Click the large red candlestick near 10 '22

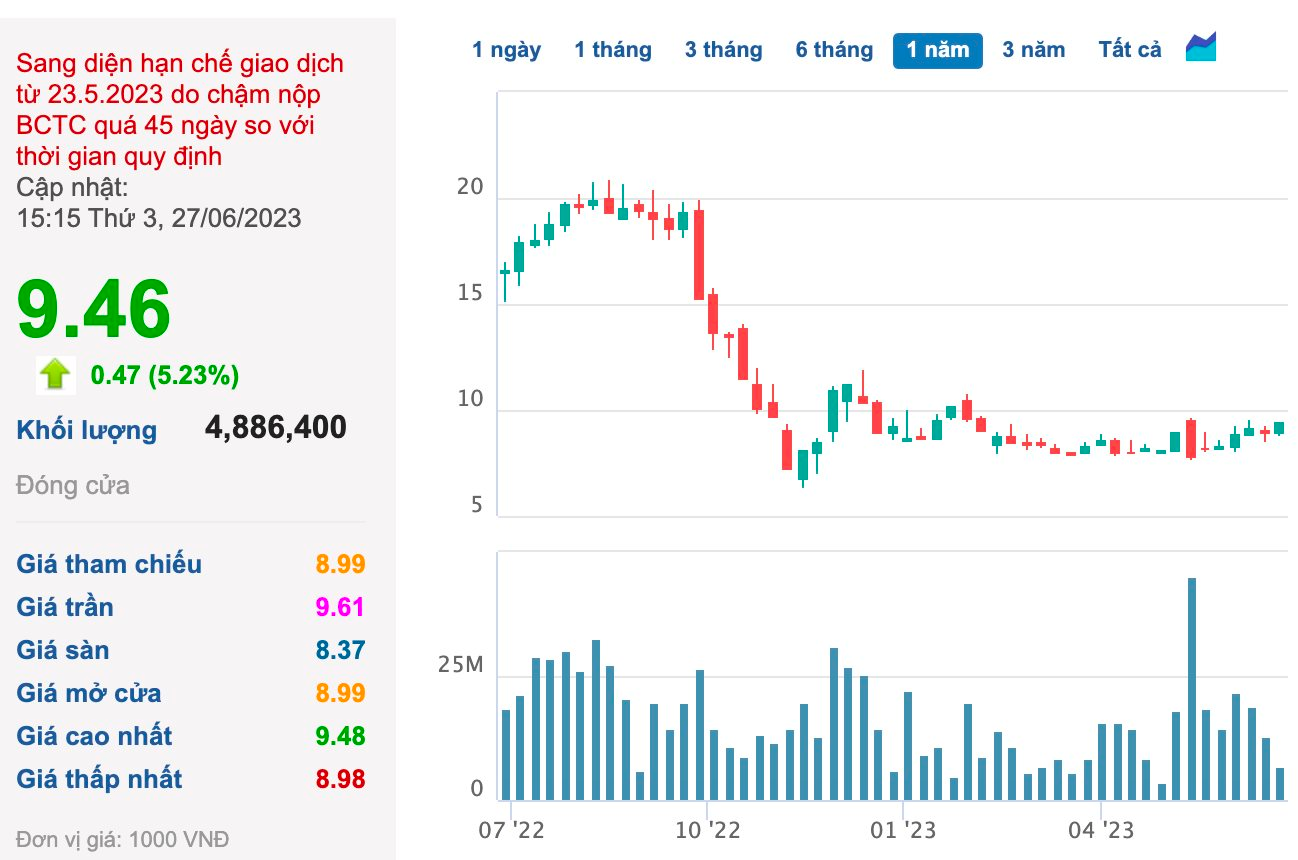[x=699, y=254]
